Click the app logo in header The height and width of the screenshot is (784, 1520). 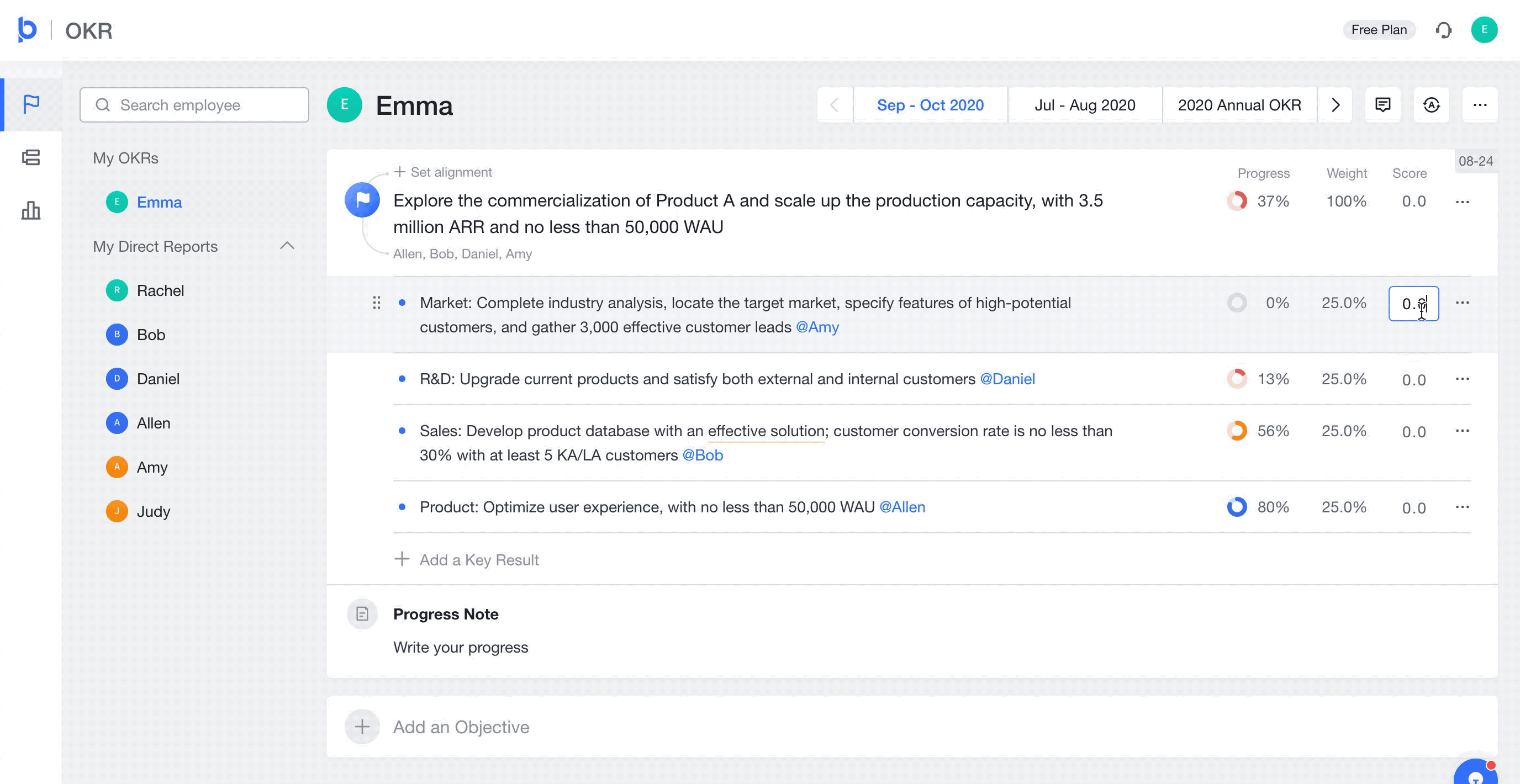point(27,29)
